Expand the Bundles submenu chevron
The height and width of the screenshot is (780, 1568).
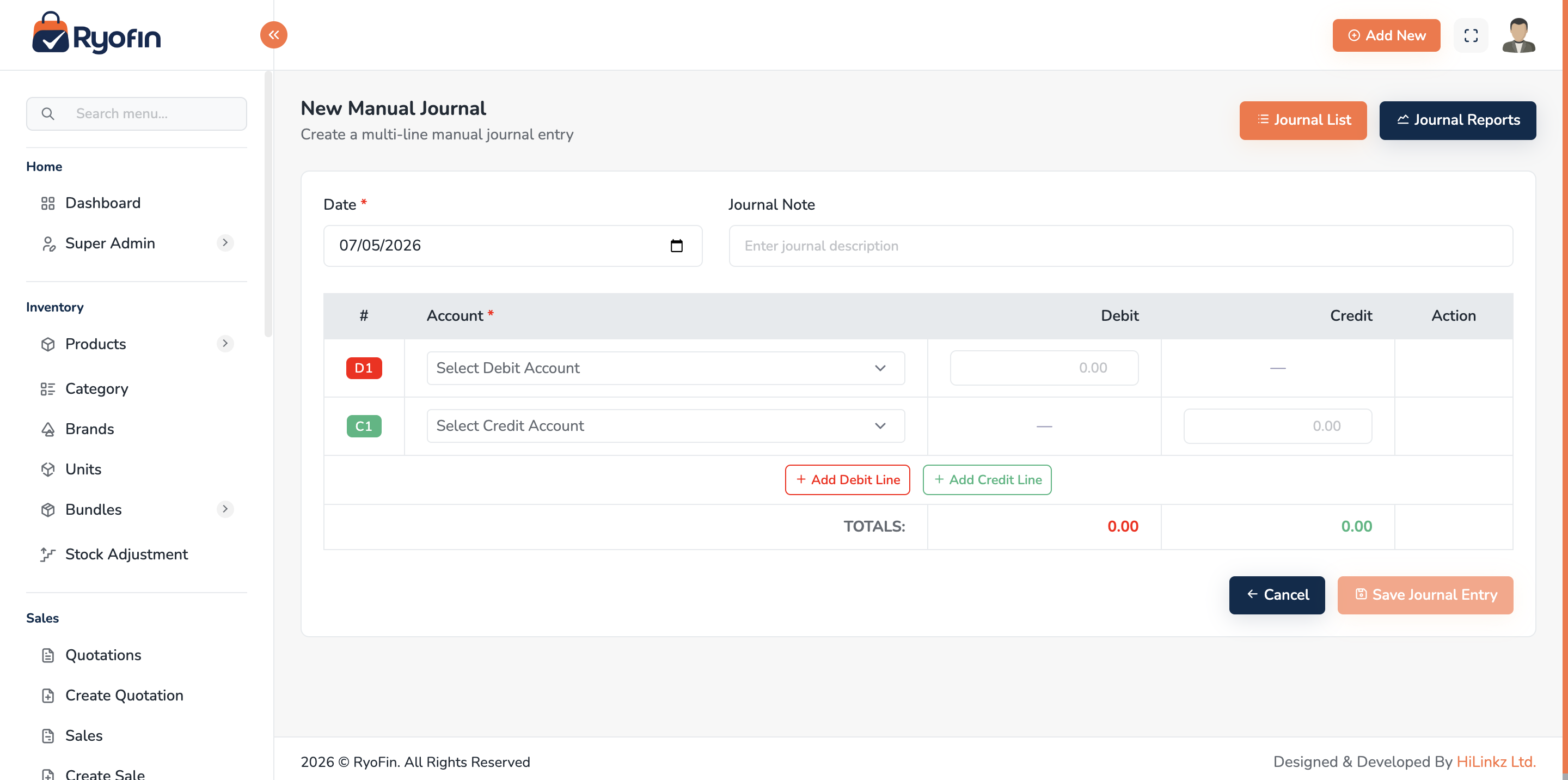click(x=225, y=509)
